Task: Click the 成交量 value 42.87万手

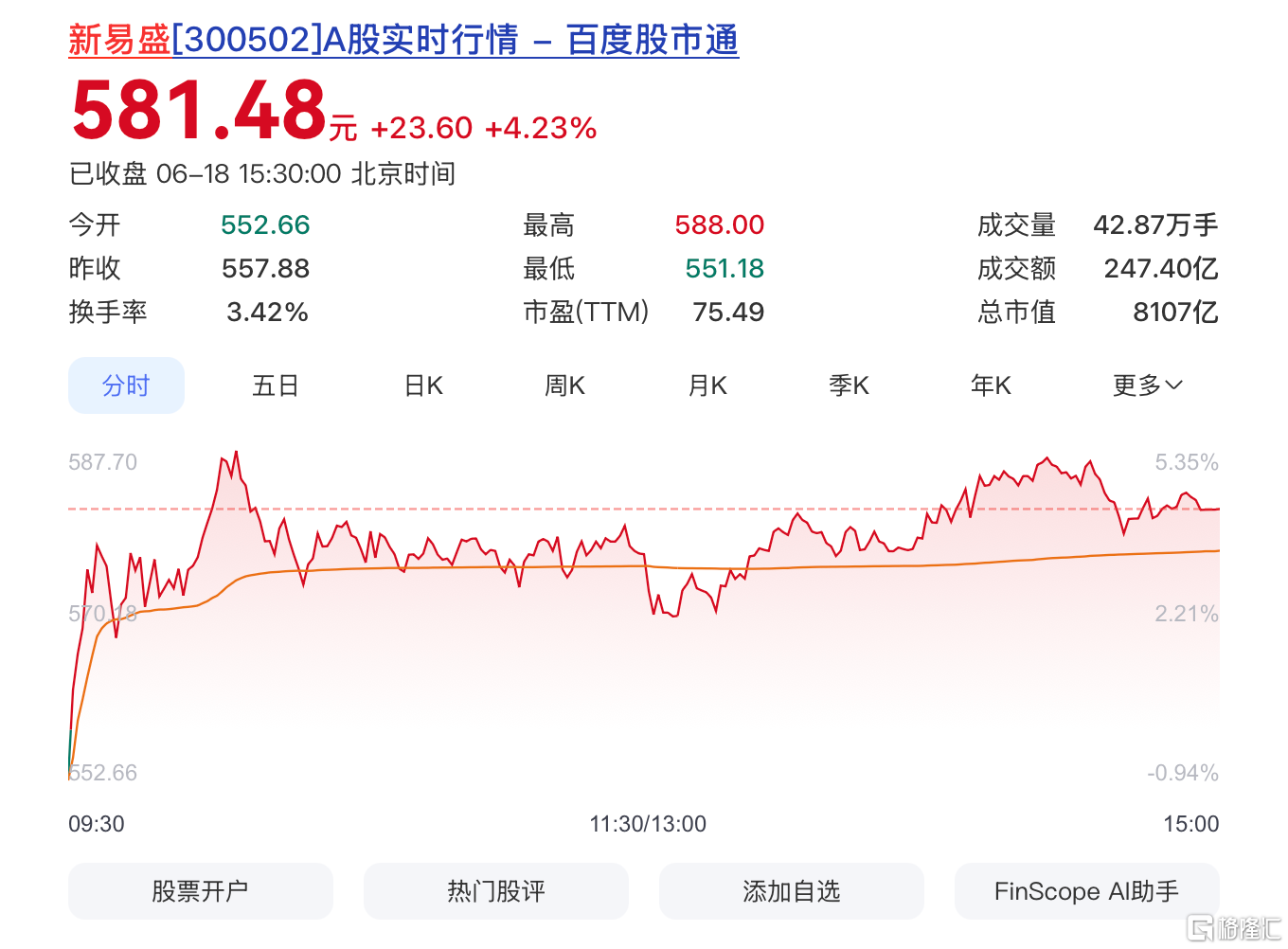Action: 1155,225
